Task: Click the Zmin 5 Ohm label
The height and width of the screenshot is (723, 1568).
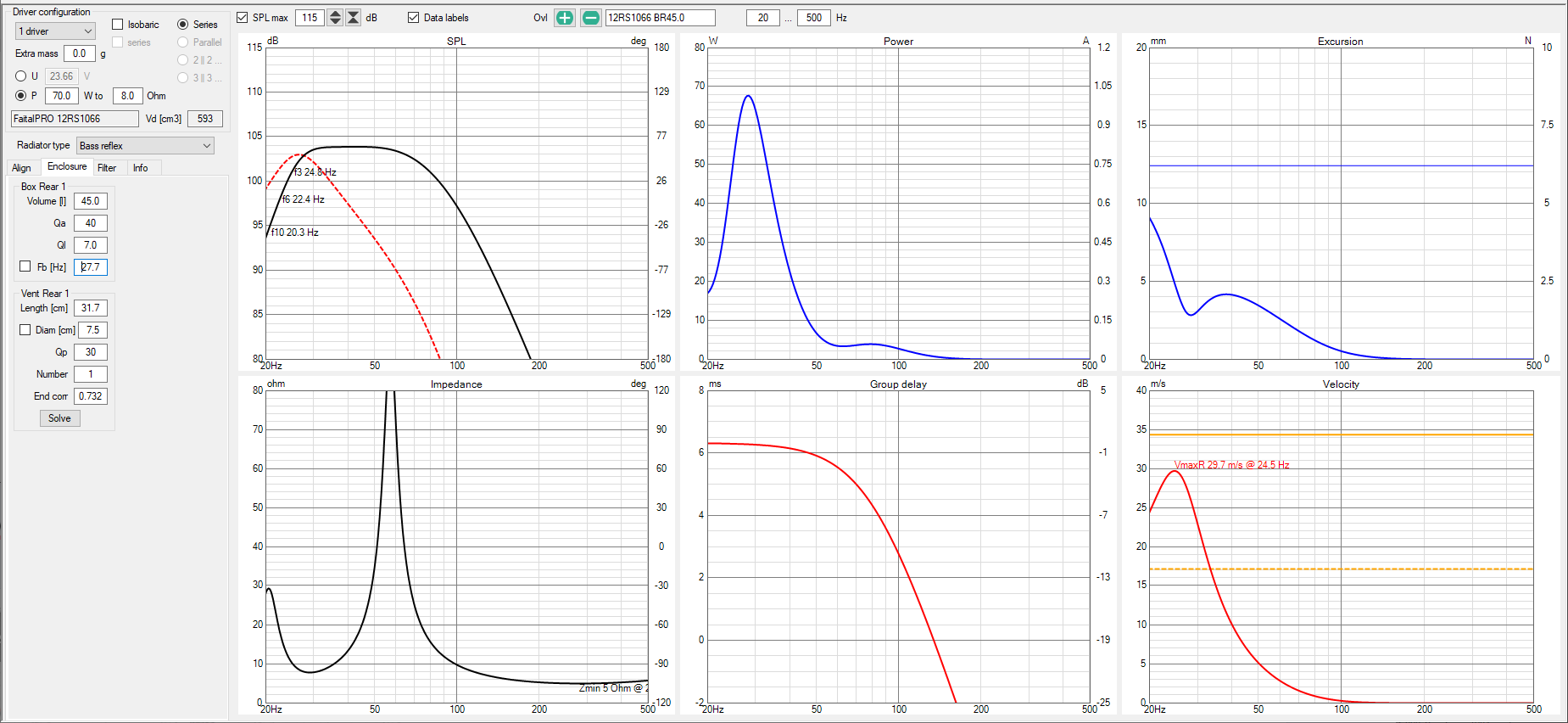Action: 613,688
